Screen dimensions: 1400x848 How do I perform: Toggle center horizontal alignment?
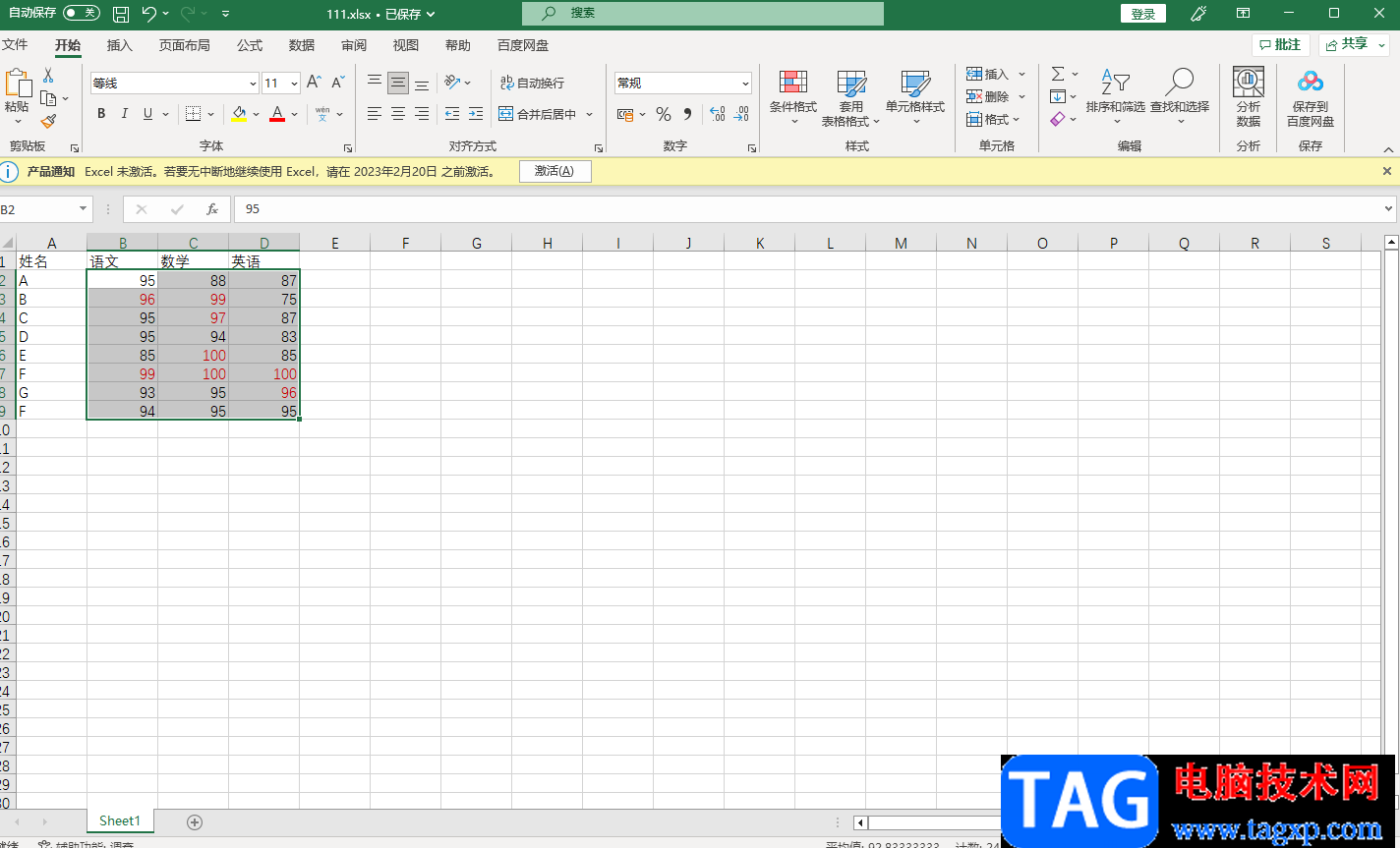coord(398,114)
